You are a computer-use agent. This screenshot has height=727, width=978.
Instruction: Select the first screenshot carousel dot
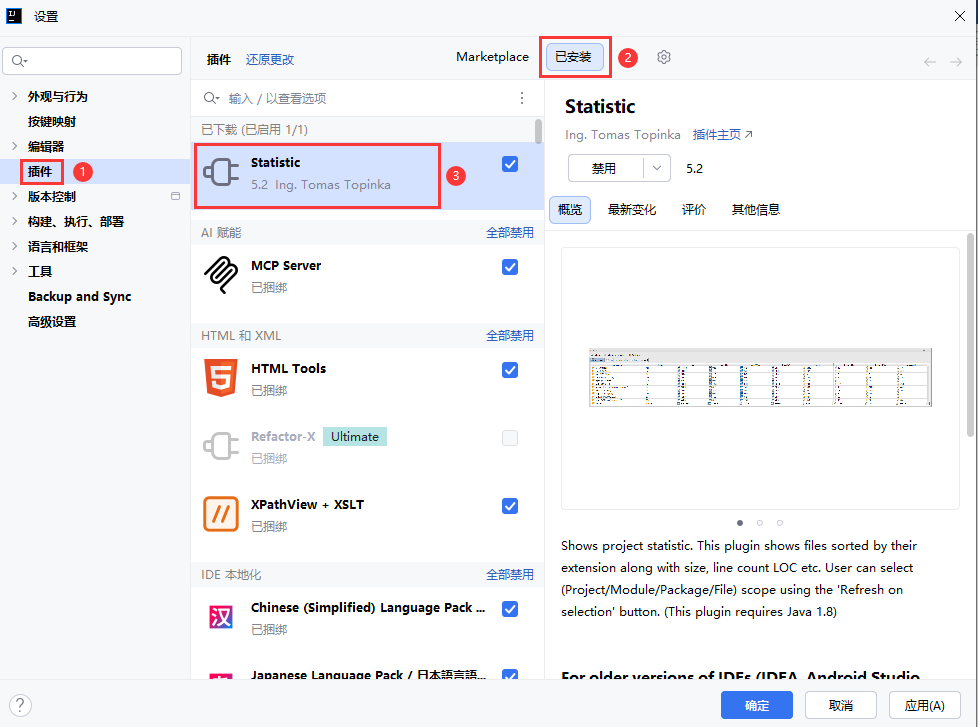740,522
